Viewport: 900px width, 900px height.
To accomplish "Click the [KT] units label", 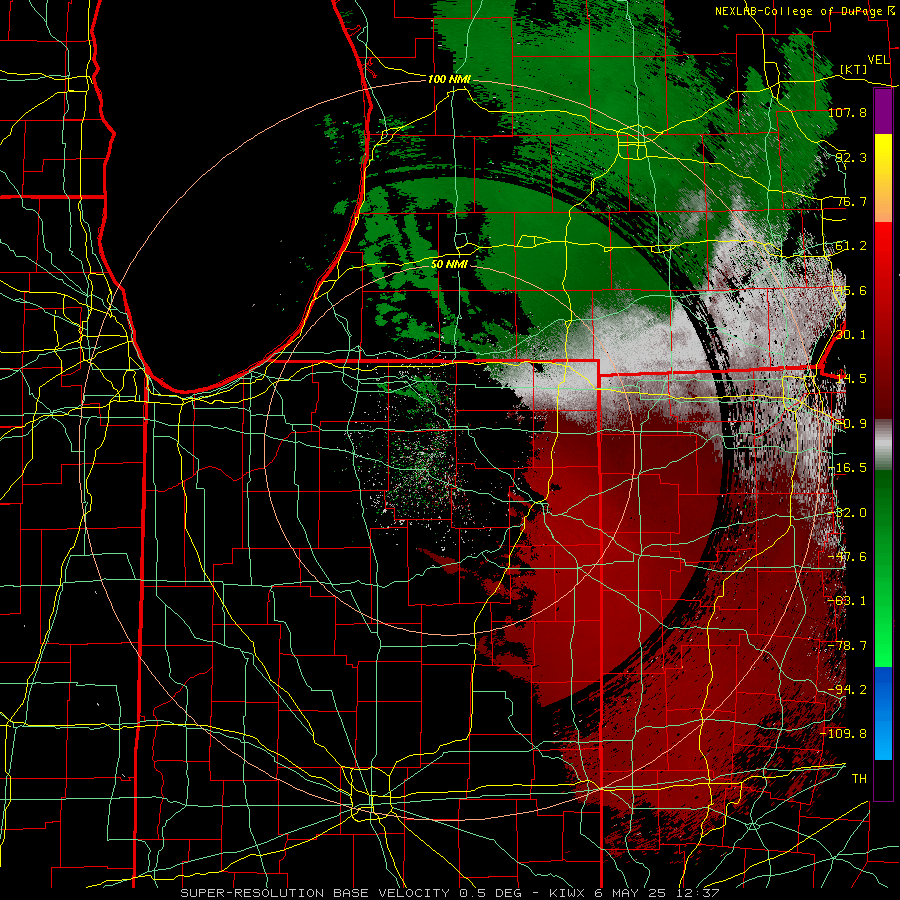I will 854,69.
